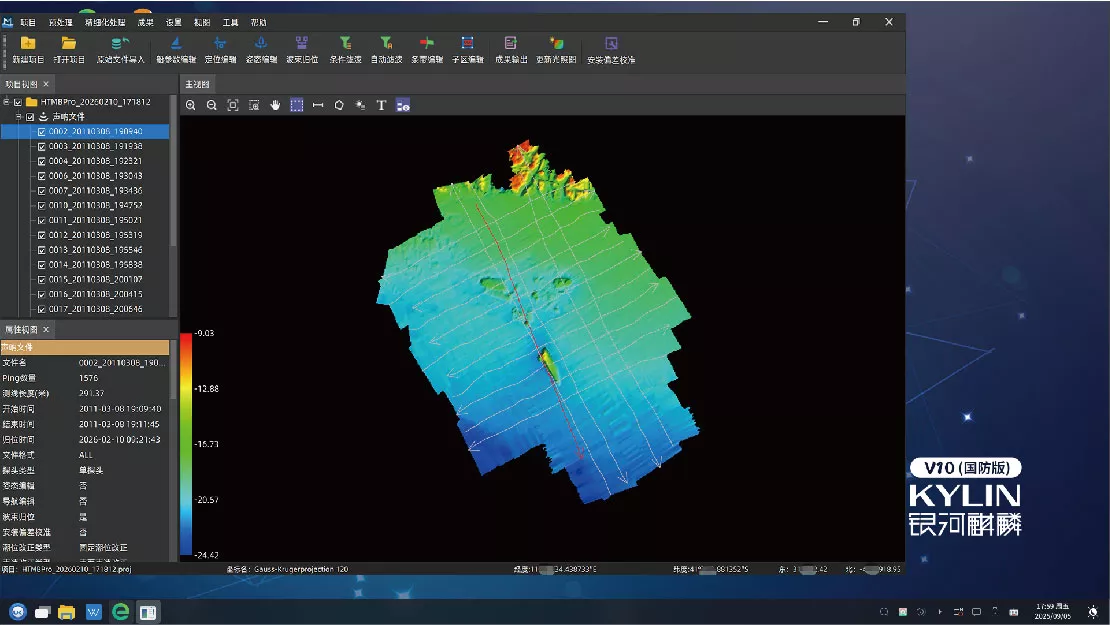Select file 0012_20110308_195319 in tree

(x=96, y=236)
